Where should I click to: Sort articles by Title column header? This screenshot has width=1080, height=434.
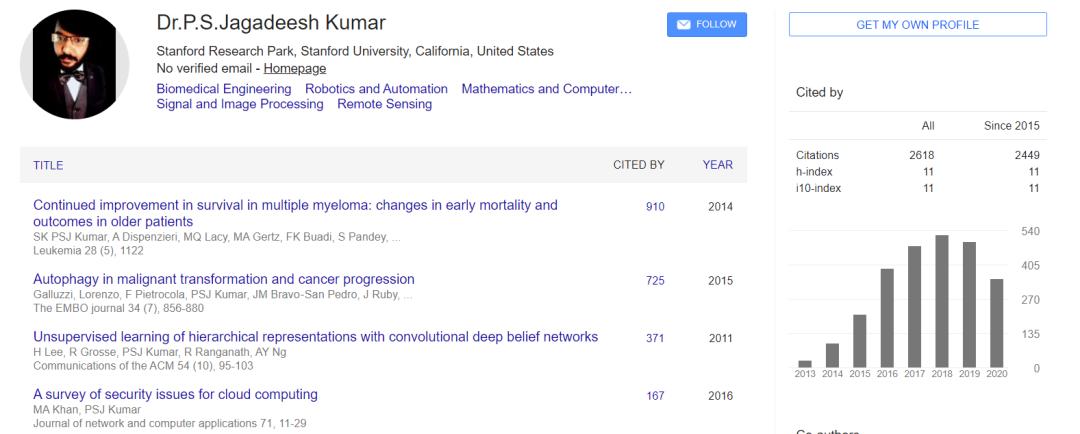49,165
